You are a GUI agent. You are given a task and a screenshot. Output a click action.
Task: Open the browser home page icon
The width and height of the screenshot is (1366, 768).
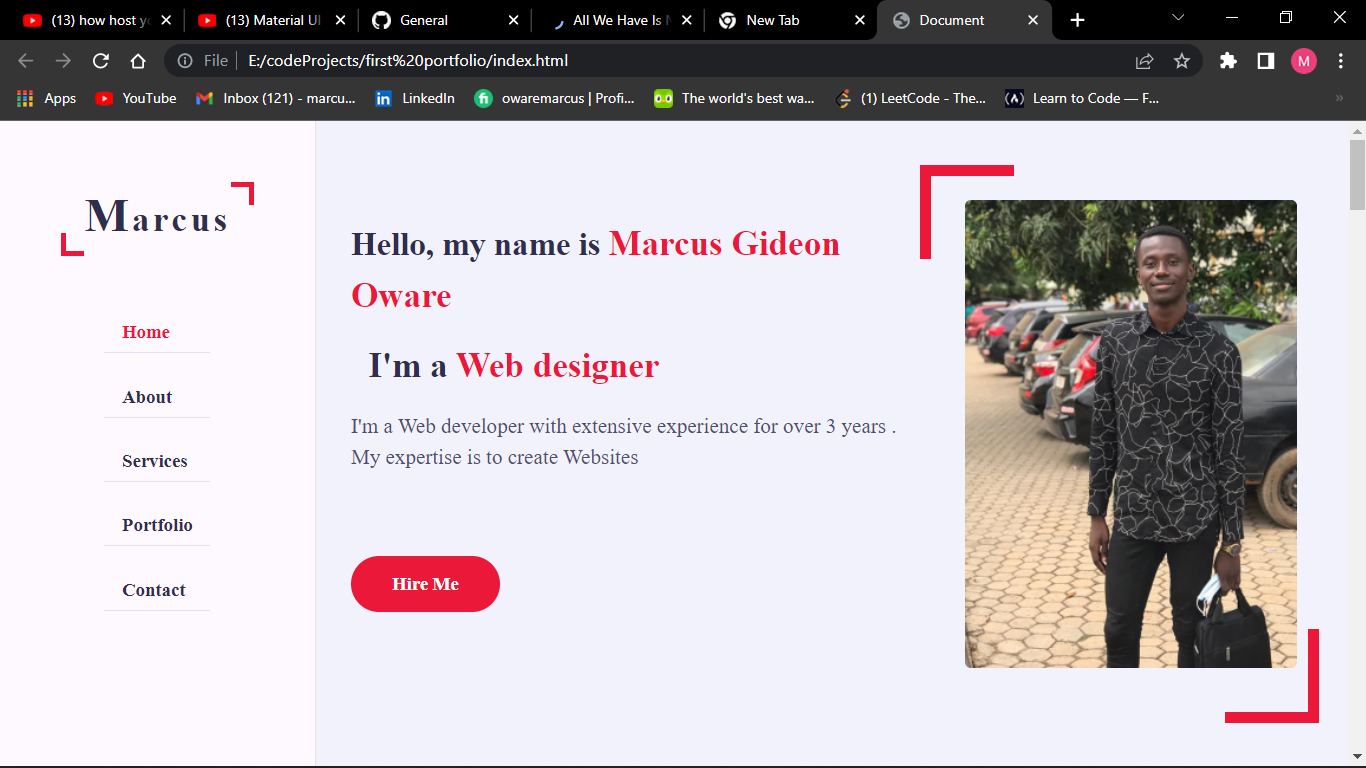click(x=138, y=60)
